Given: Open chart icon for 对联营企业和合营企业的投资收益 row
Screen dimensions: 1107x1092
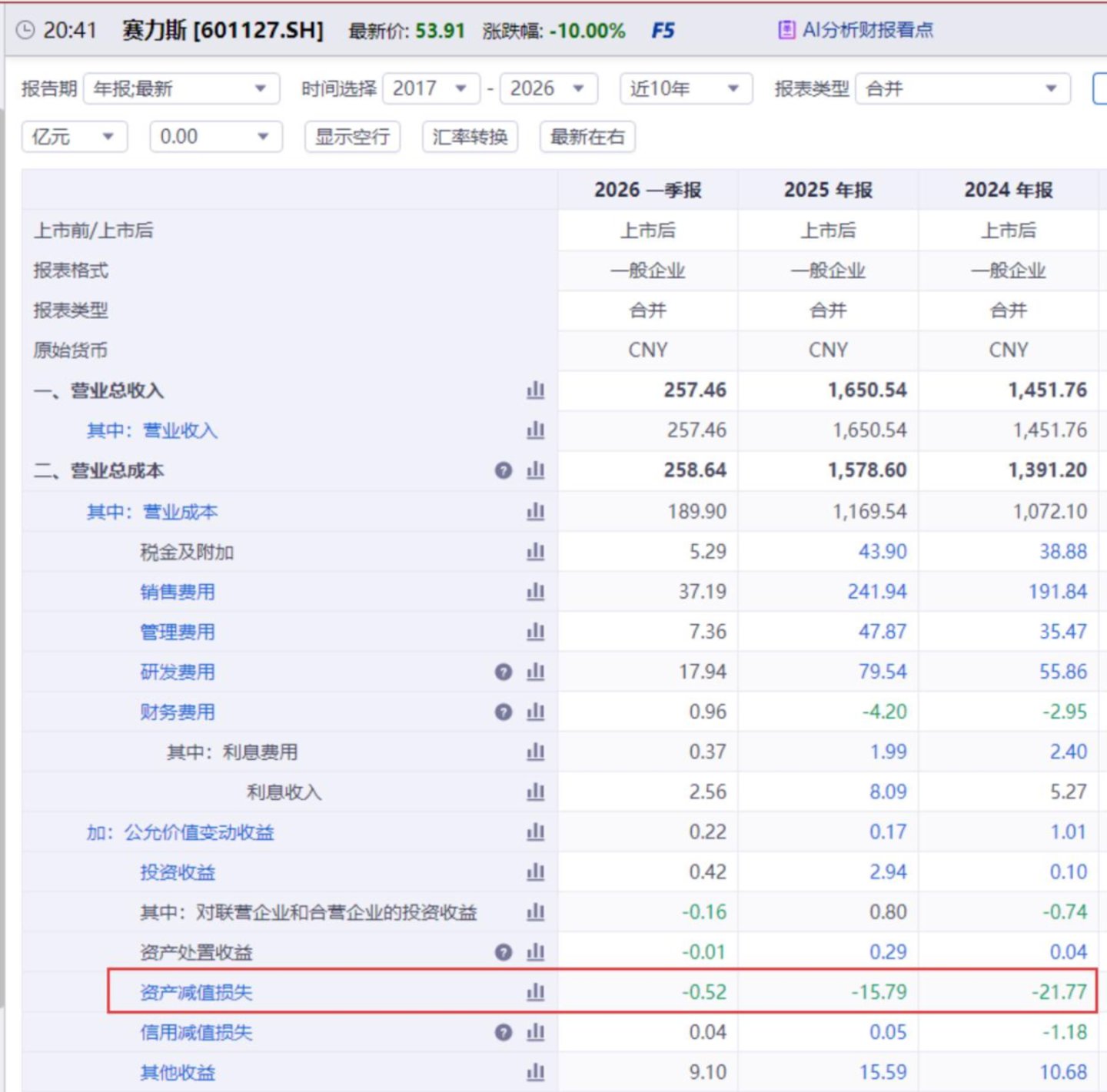Looking at the screenshot, I should 536,912.
